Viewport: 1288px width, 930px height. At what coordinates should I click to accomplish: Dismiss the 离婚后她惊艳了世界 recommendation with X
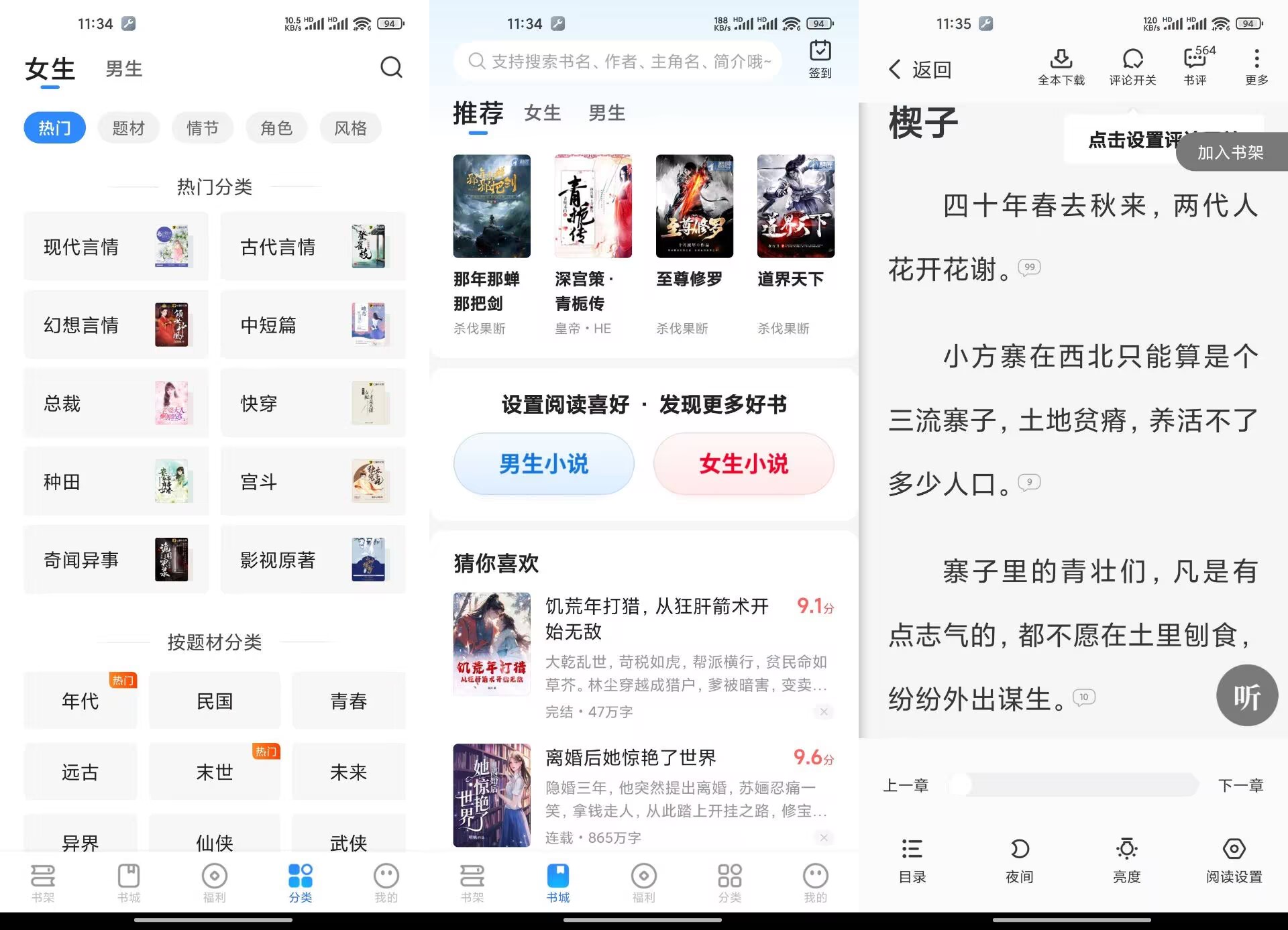coord(824,837)
